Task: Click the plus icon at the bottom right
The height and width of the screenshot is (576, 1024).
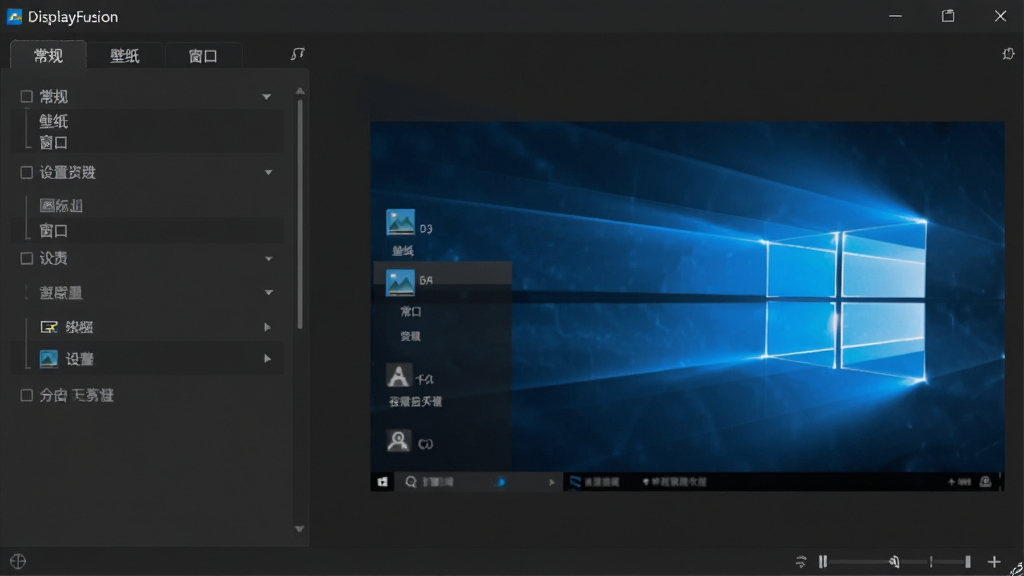Action: point(994,562)
